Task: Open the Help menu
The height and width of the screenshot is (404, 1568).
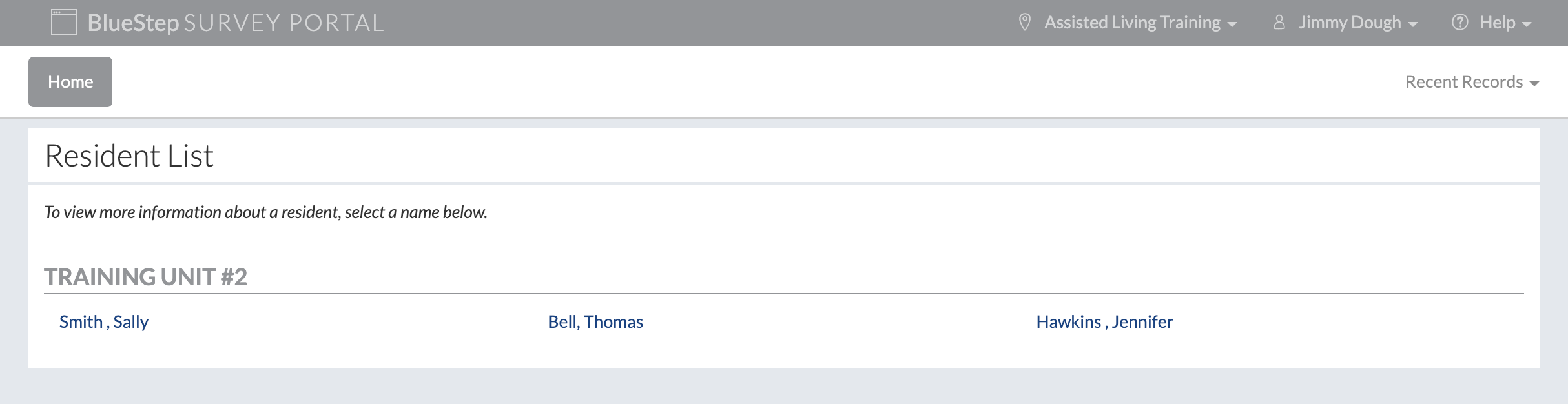Action: [x=1492, y=23]
